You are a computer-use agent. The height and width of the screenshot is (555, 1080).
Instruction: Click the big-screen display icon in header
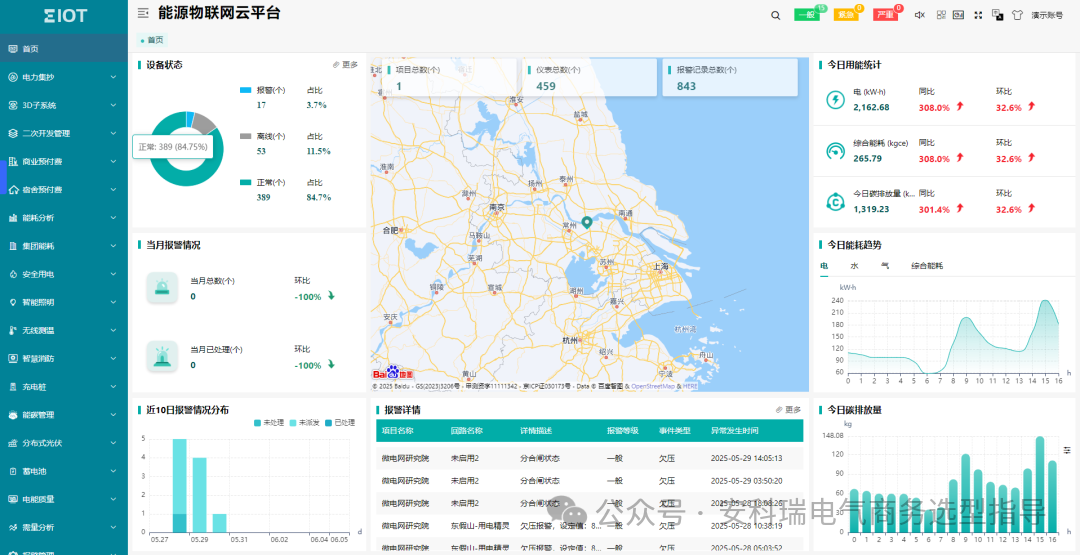(x=958, y=15)
